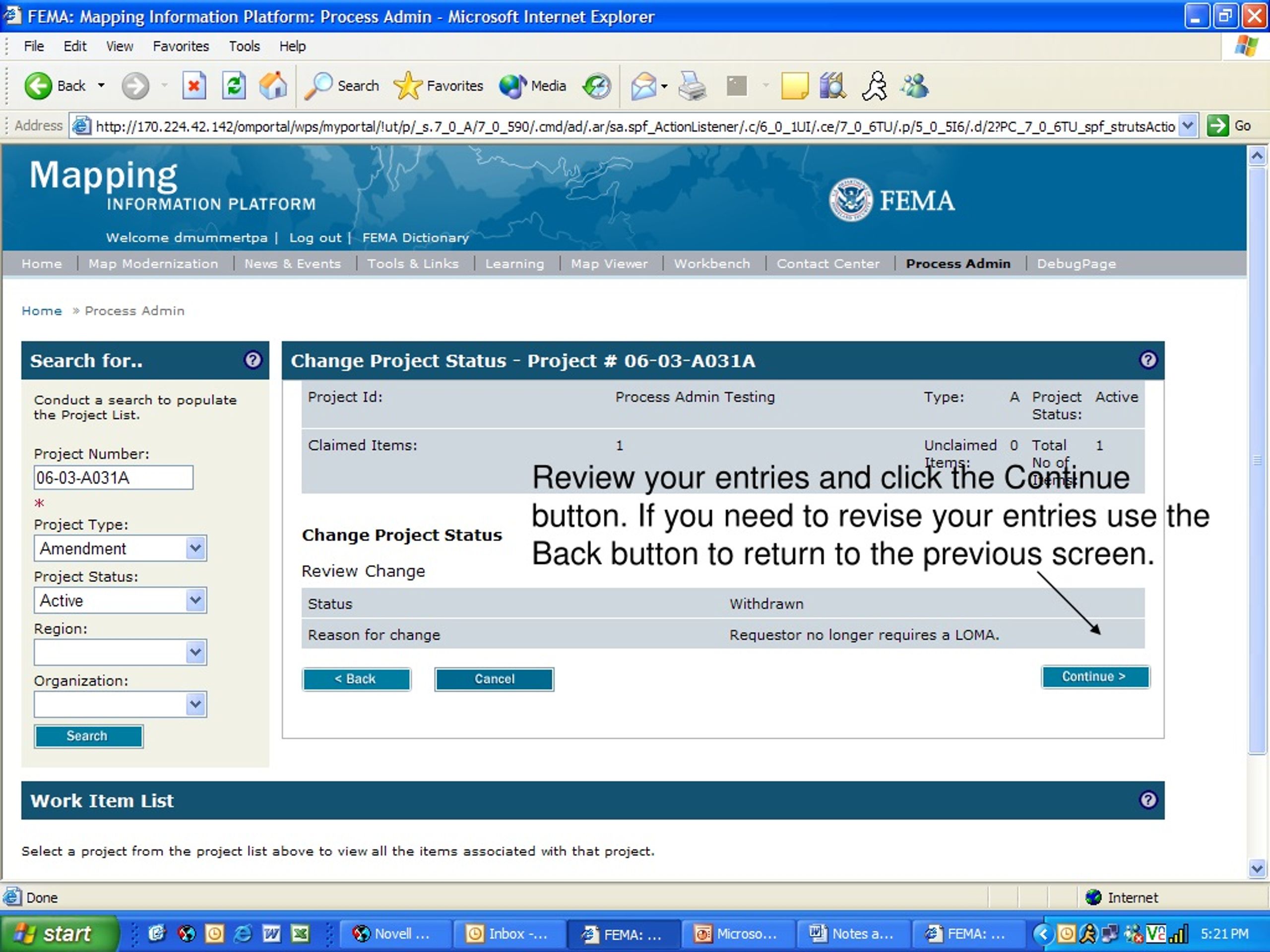Viewport: 1270px width, 952px height.
Task: Go to the Workbench tab
Action: click(711, 263)
